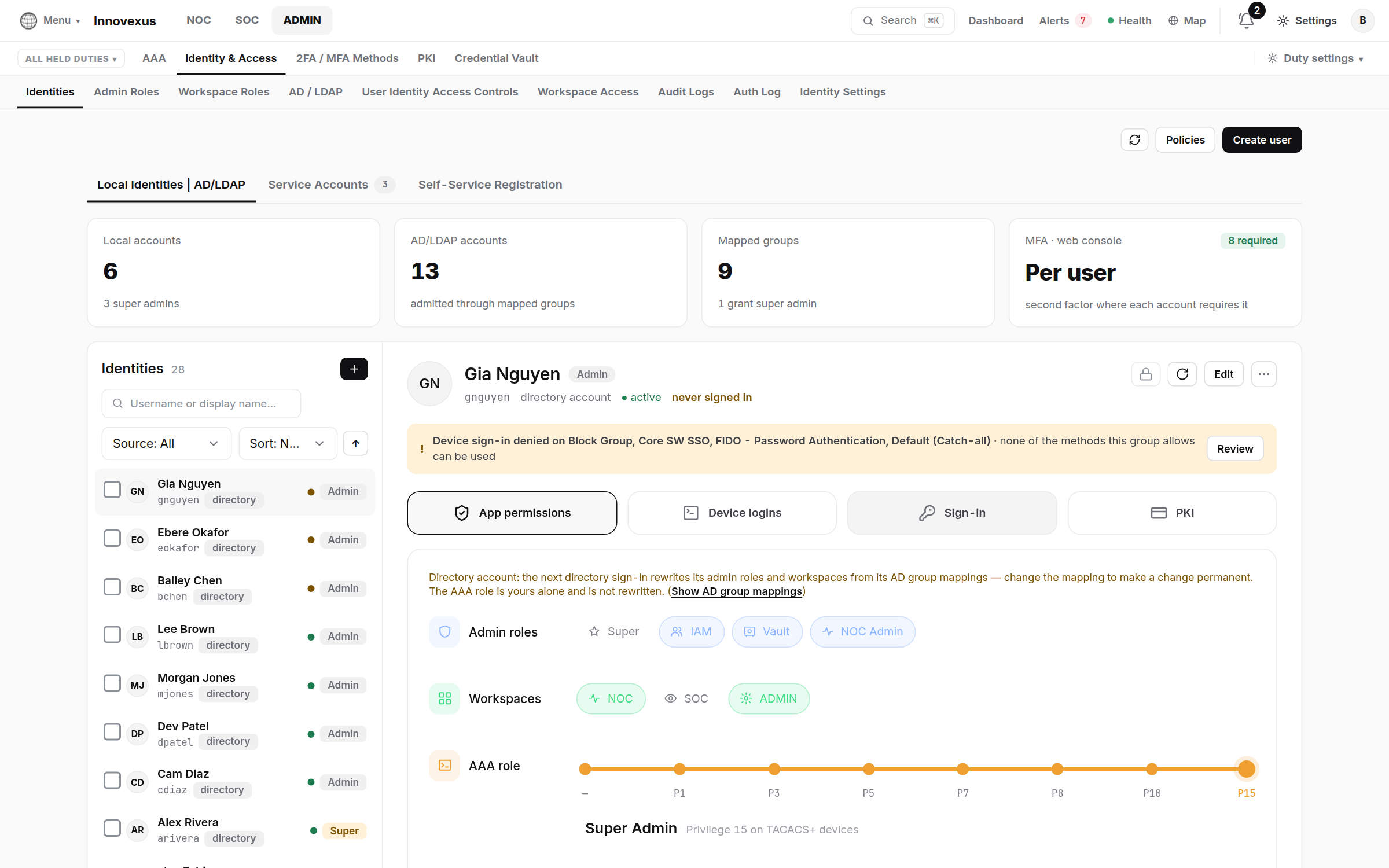Select Bailey Chen's checkbox
Image resolution: width=1389 pixels, height=868 pixels.
[x=112, y=587]
